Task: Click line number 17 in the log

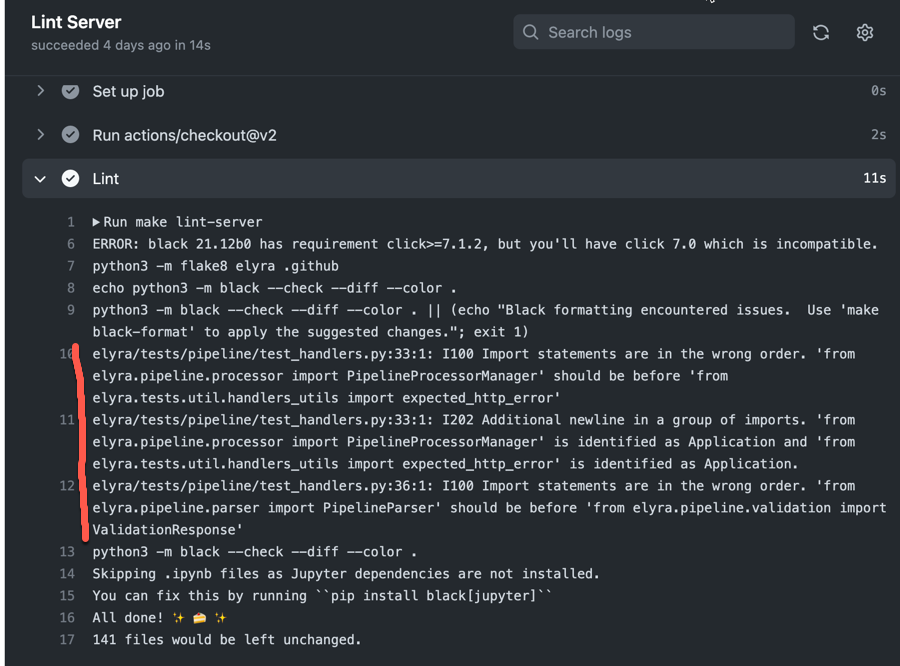Action: [x=67, y=639]
